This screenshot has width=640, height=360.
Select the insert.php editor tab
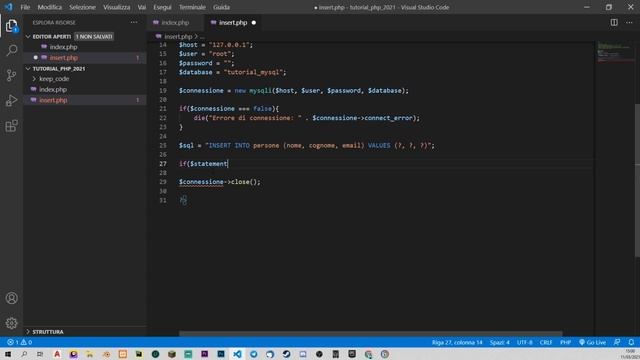[x=233, y=22]
